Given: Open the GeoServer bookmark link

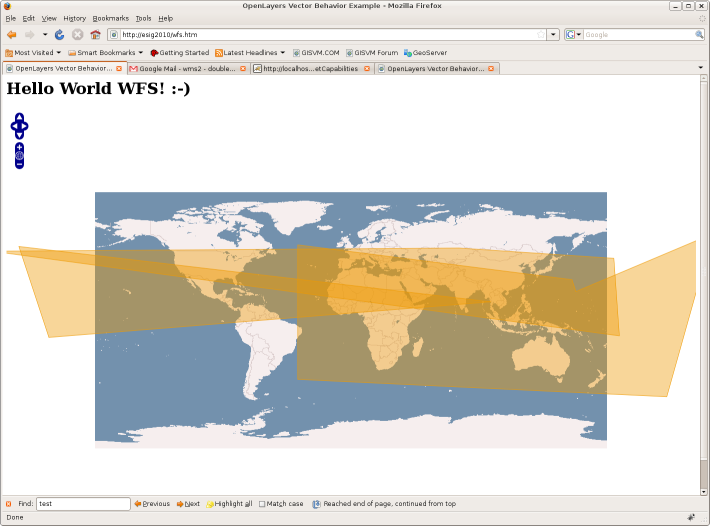Looking at the screenshot, I should (427, 52).
